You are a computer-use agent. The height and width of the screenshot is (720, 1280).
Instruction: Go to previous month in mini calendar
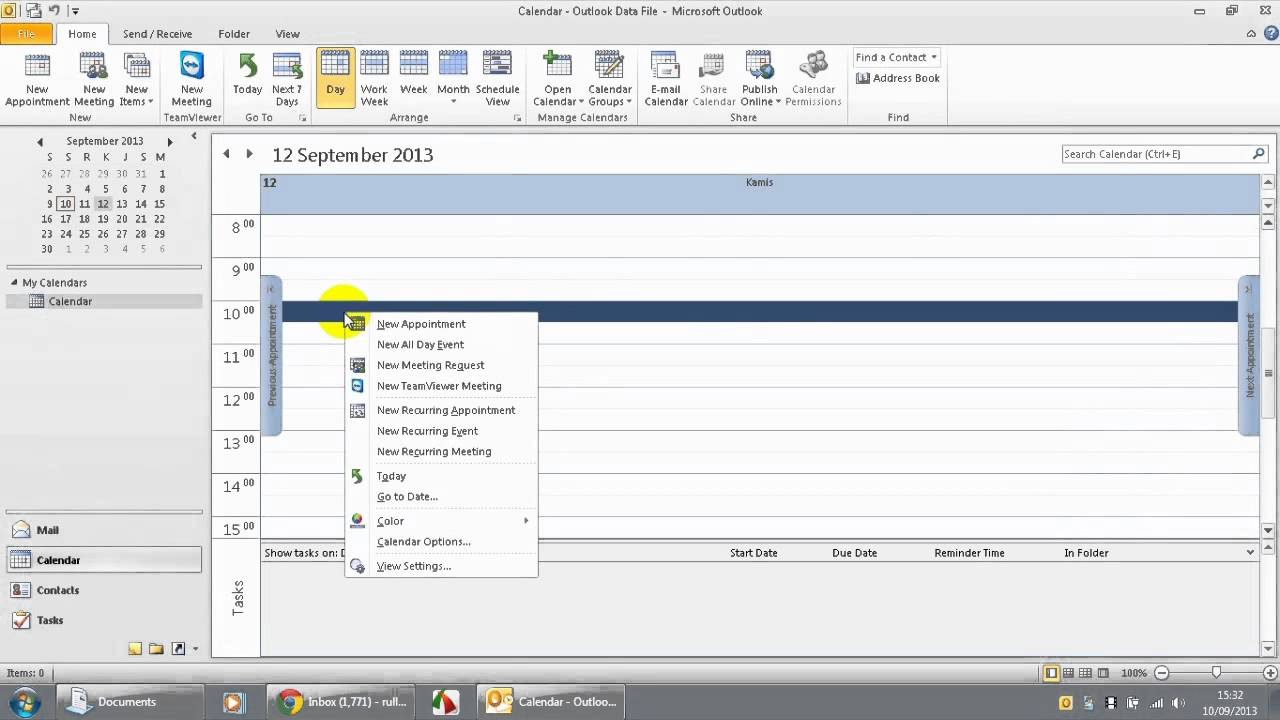40,142
